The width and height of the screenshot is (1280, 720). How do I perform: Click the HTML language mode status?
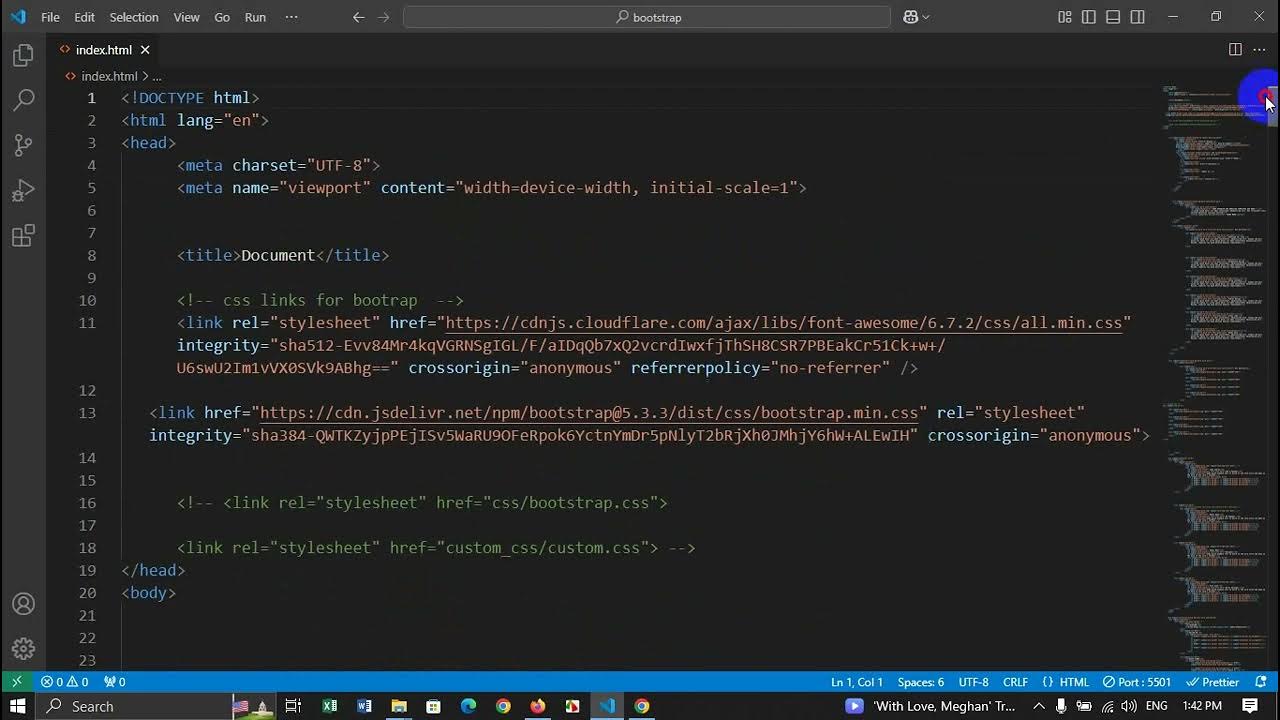pos(1066,682)
